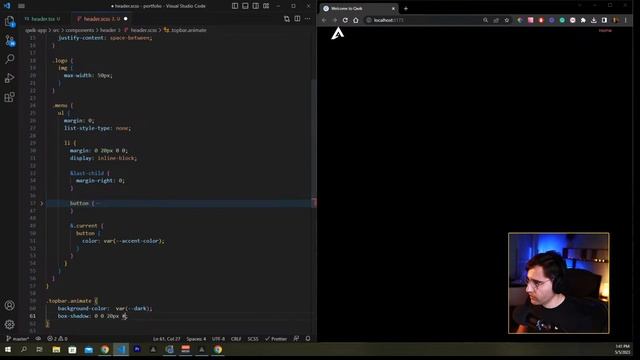This screenshot has width=640, height=360.
Task: Open the Run and Debug view
Action: tap(9, 78)
